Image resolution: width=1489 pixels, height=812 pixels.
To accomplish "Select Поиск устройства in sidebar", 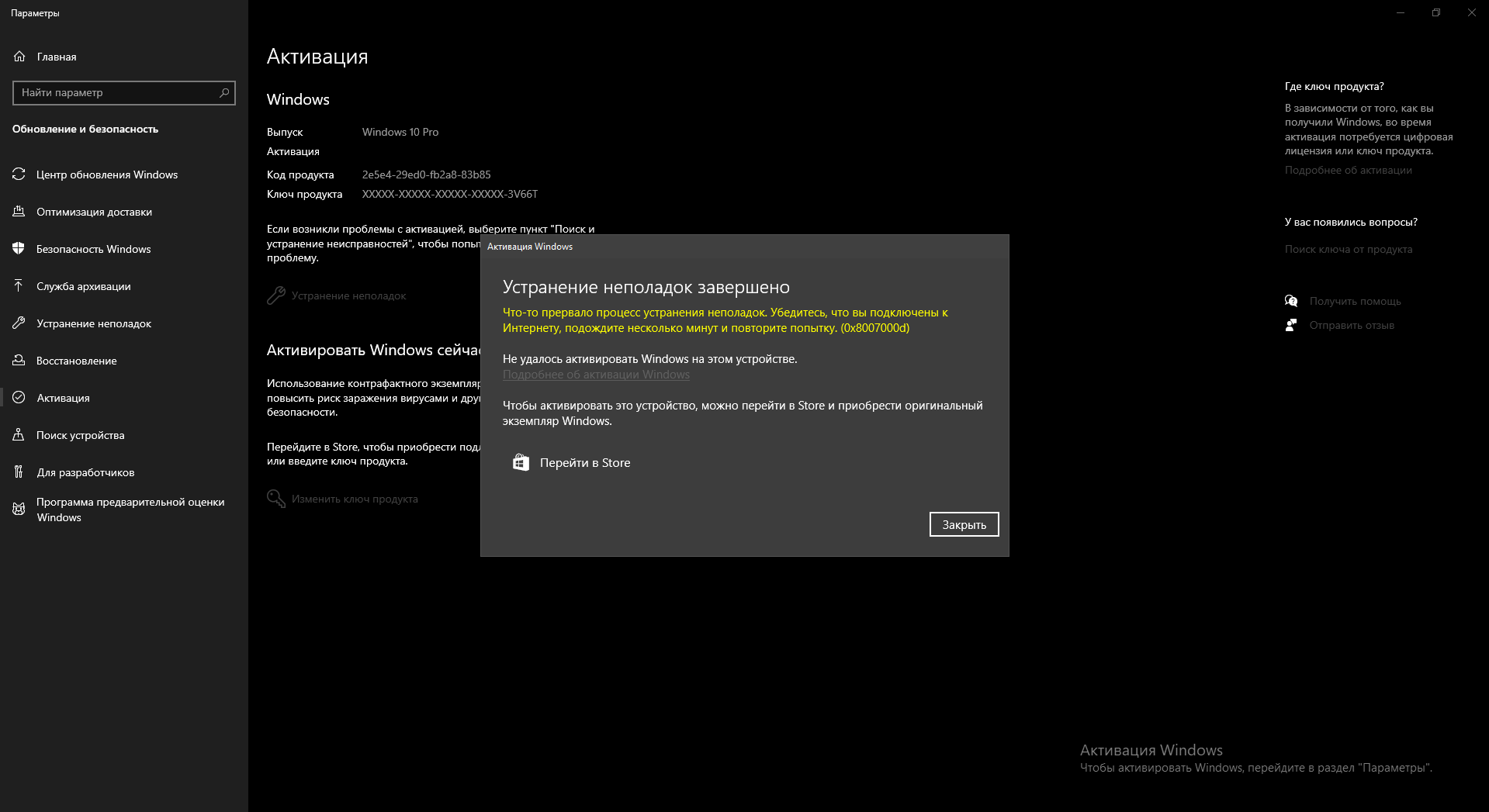I will (124, 435).
